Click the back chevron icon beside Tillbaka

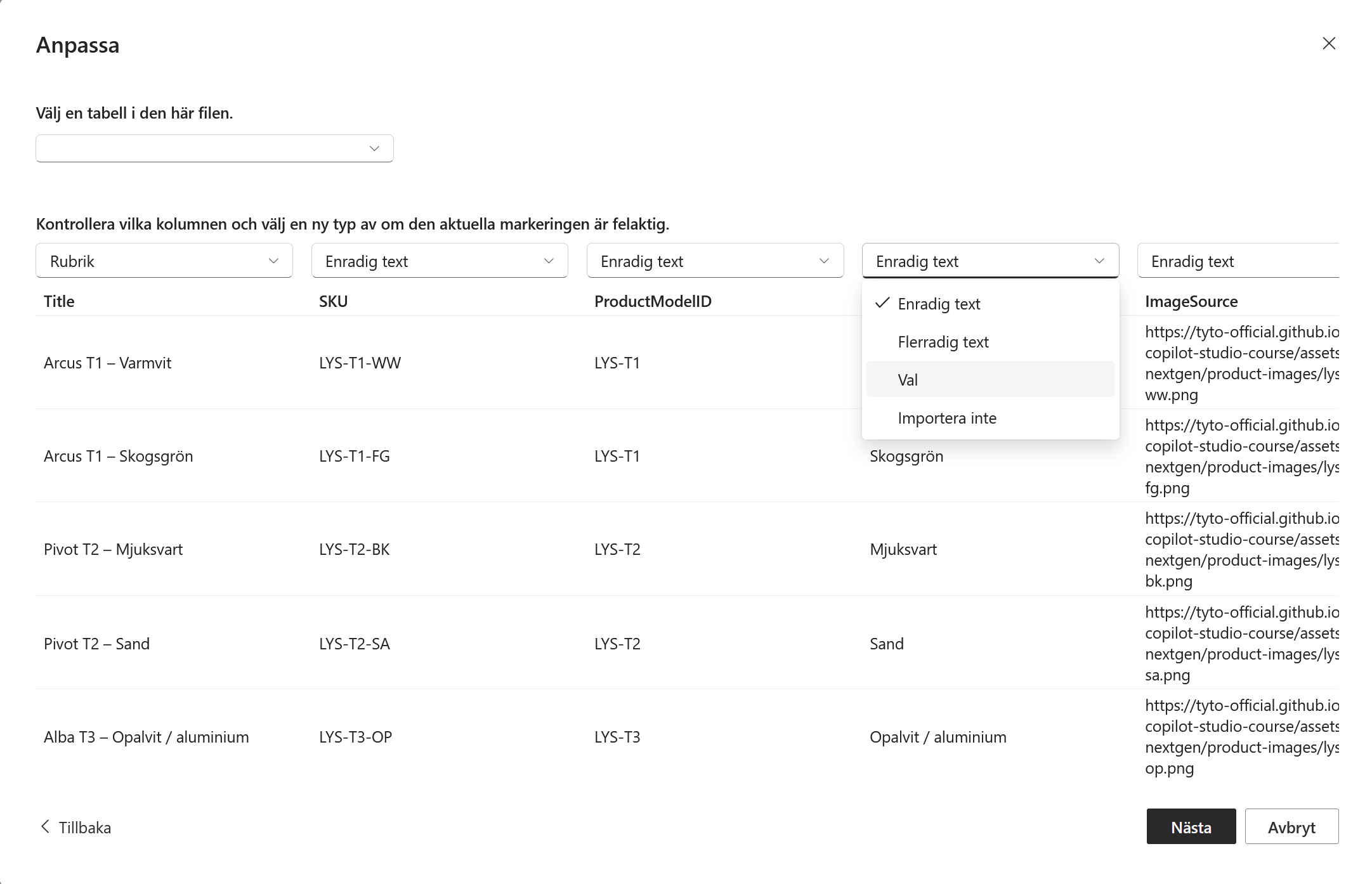45,826
